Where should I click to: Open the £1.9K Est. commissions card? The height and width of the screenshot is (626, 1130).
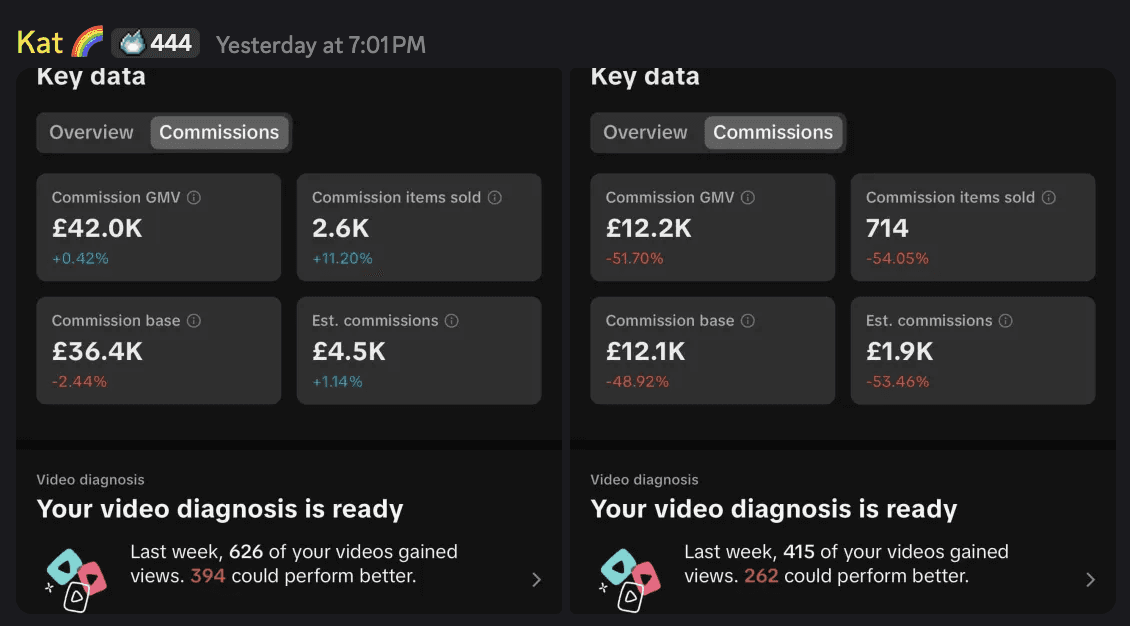coord(973,350)
